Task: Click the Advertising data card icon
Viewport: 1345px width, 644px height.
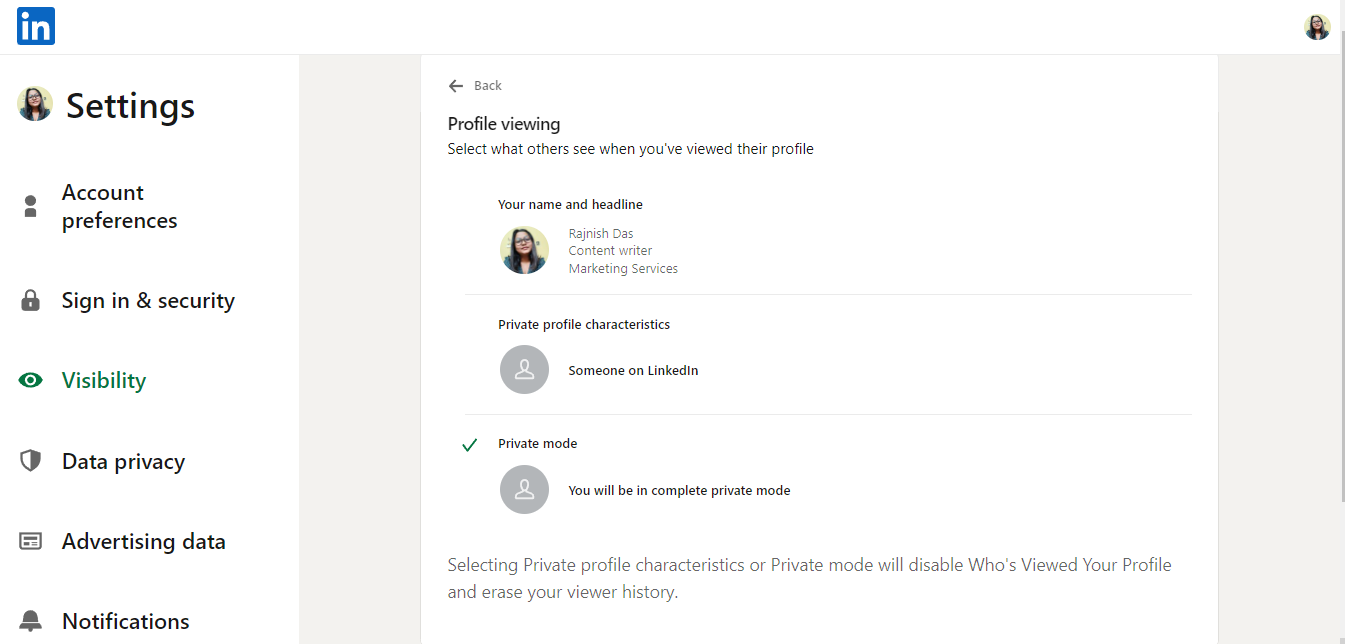Action: 29,540
